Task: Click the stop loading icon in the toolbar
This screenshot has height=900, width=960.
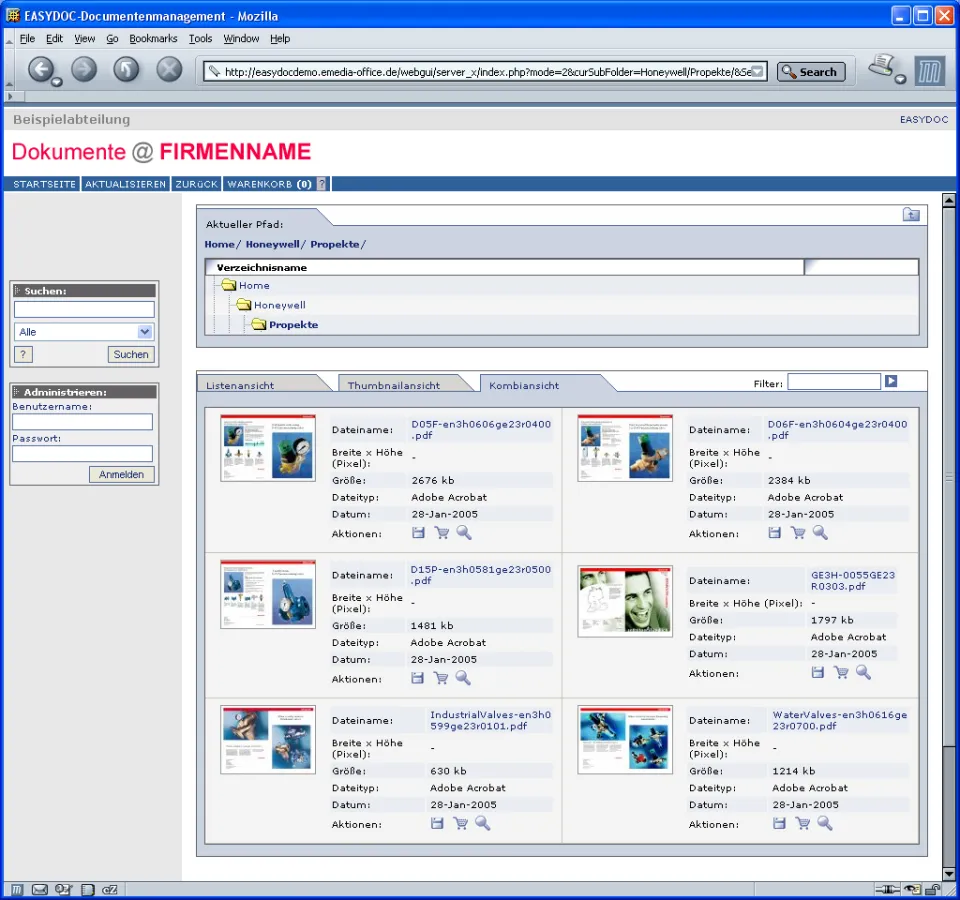Action: click(x=166, y=70)
